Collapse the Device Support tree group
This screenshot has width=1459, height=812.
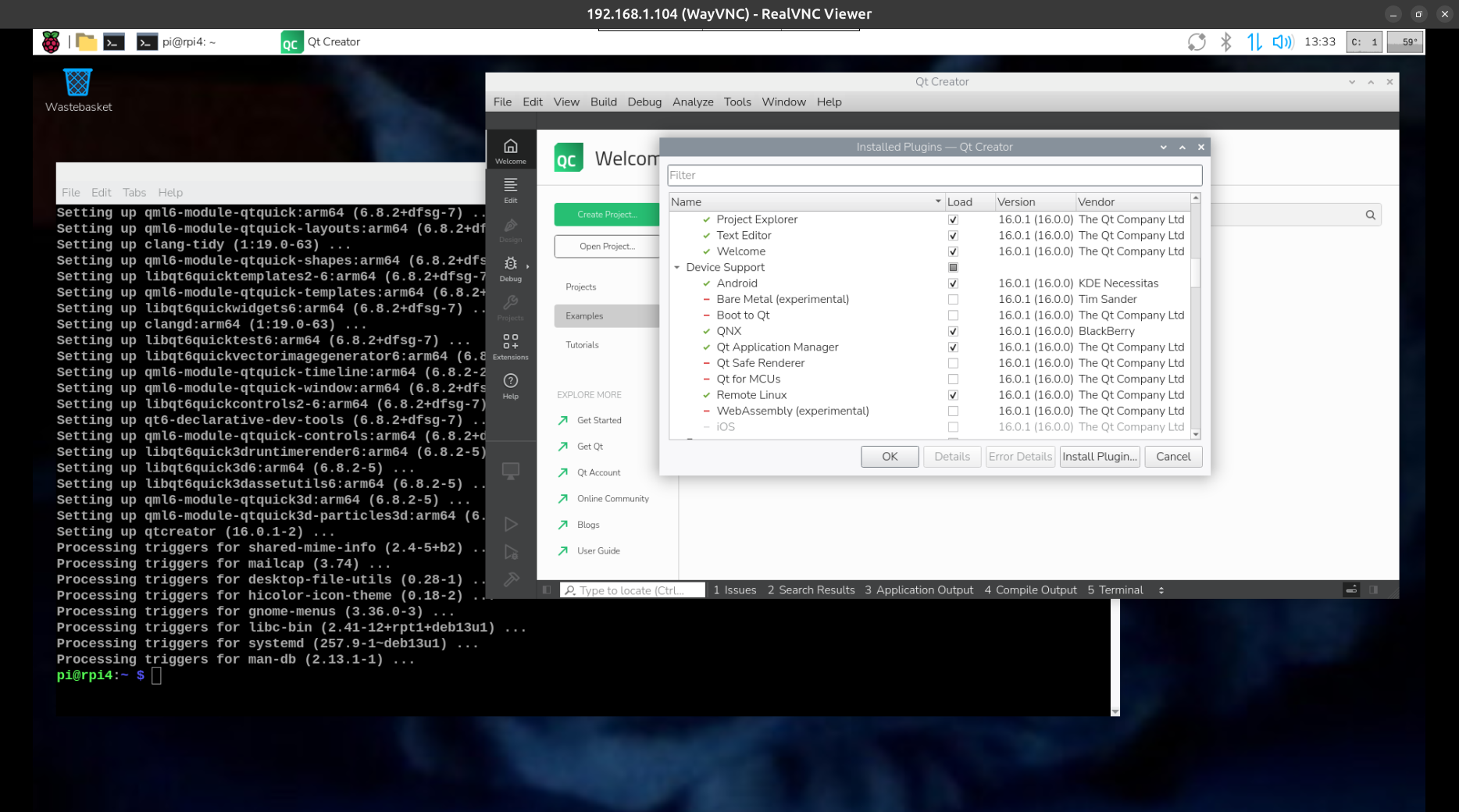677,267
